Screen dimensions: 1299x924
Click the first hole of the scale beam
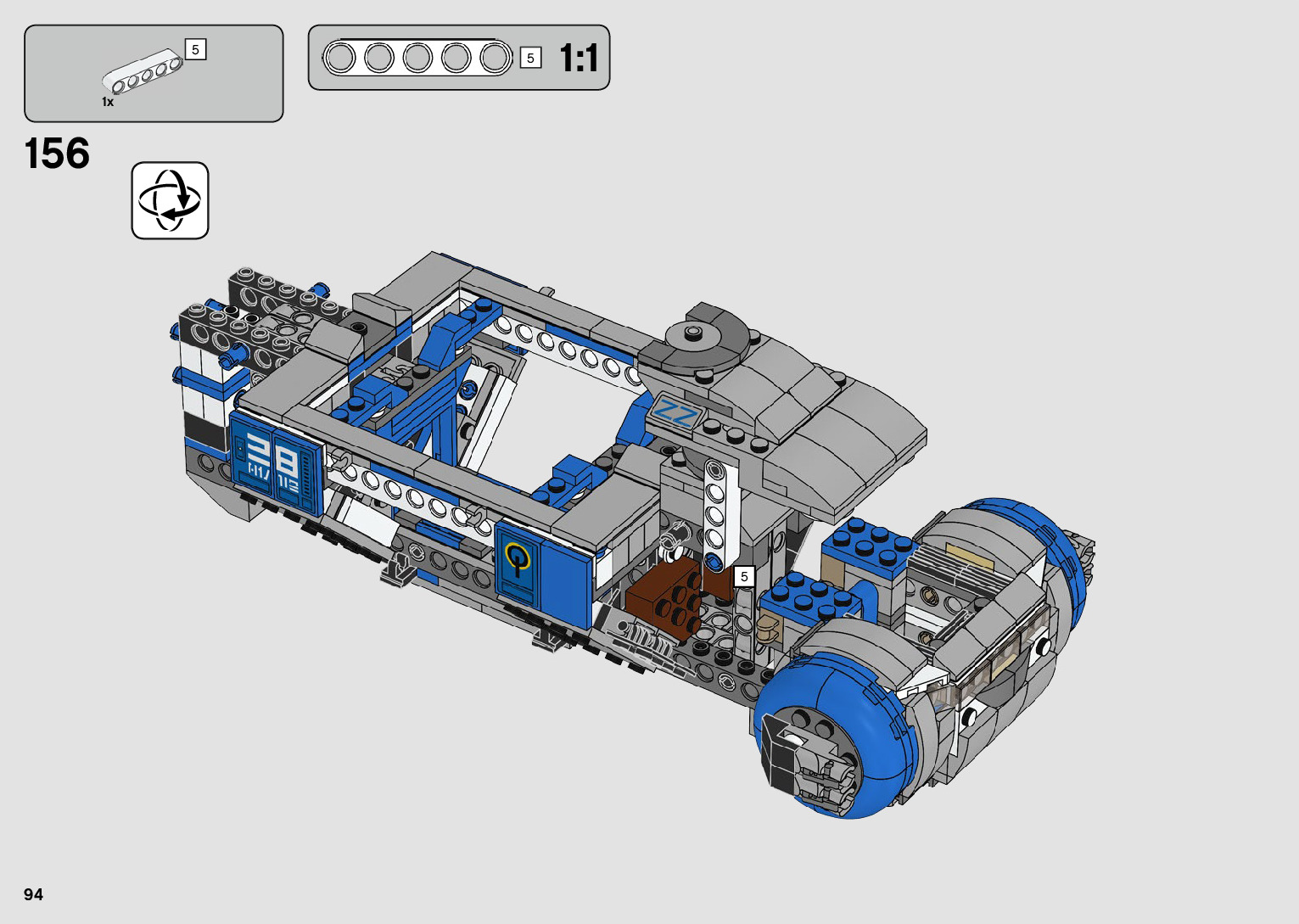point(341,58)
